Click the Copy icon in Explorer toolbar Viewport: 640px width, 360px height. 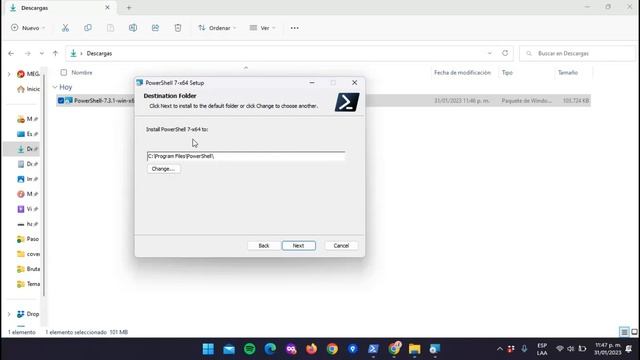pos(88,28)
